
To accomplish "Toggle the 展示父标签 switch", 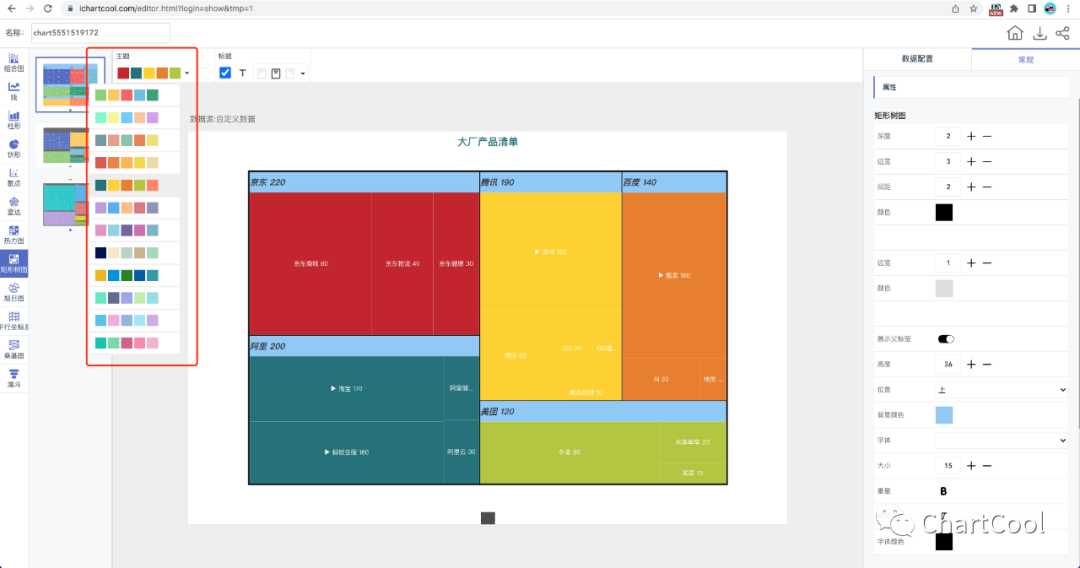I will (946, 339).
